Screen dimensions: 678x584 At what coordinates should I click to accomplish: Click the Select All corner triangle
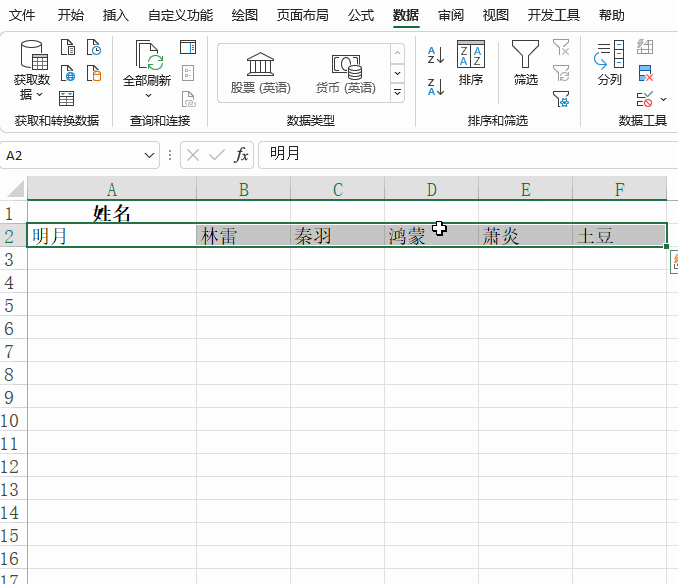[x=15, y=189]
